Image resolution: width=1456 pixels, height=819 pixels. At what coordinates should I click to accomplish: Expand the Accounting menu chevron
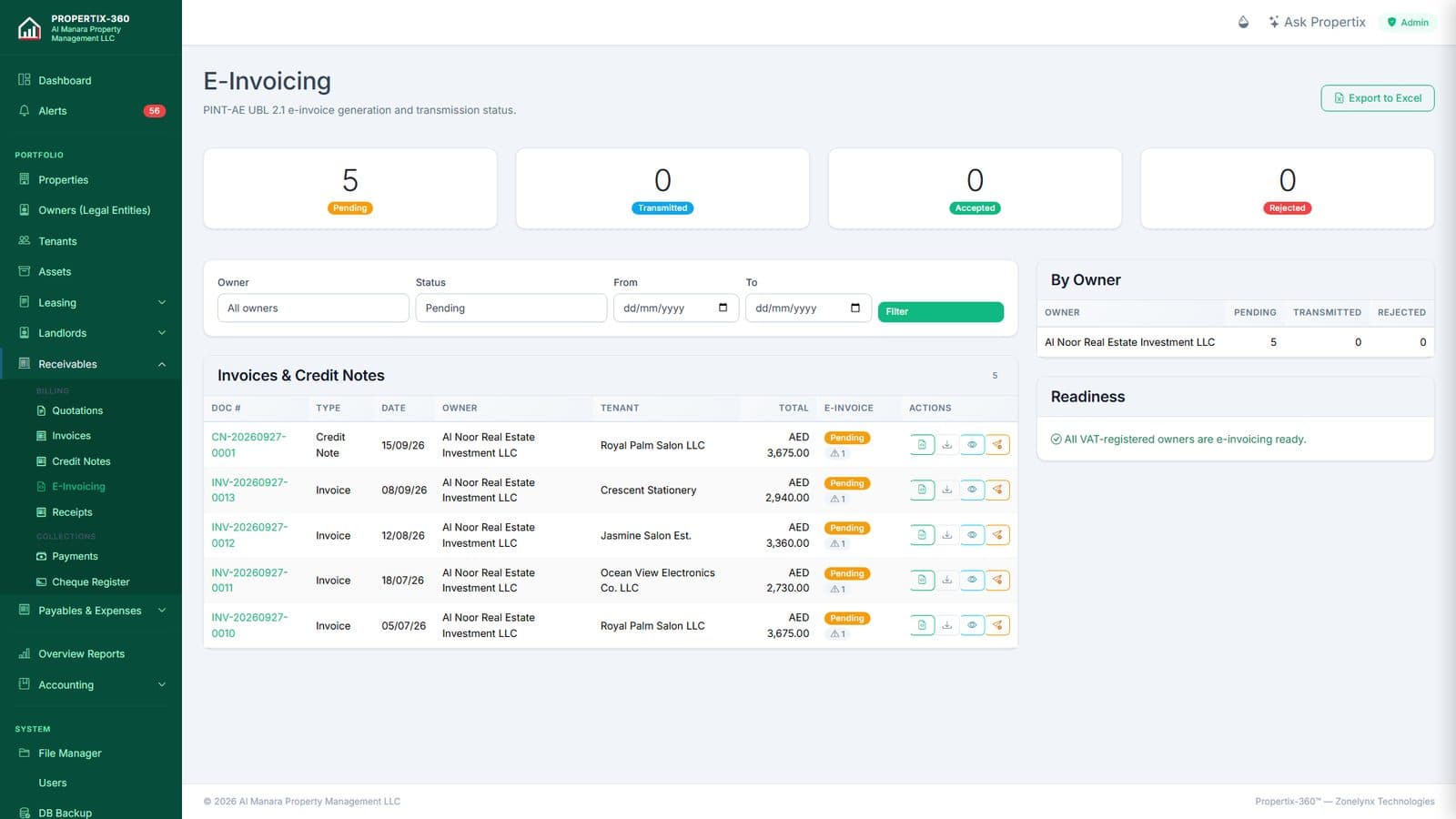click(x=162, y=684)
